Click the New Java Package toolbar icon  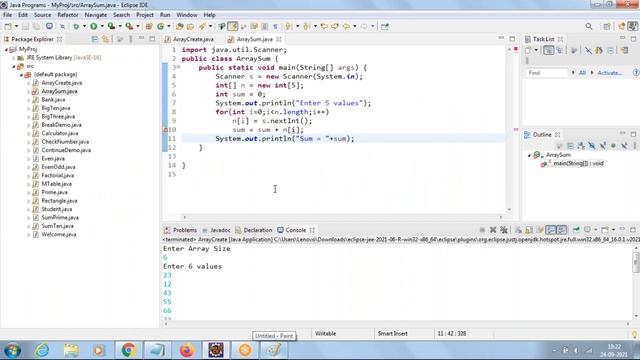(149, 27)
